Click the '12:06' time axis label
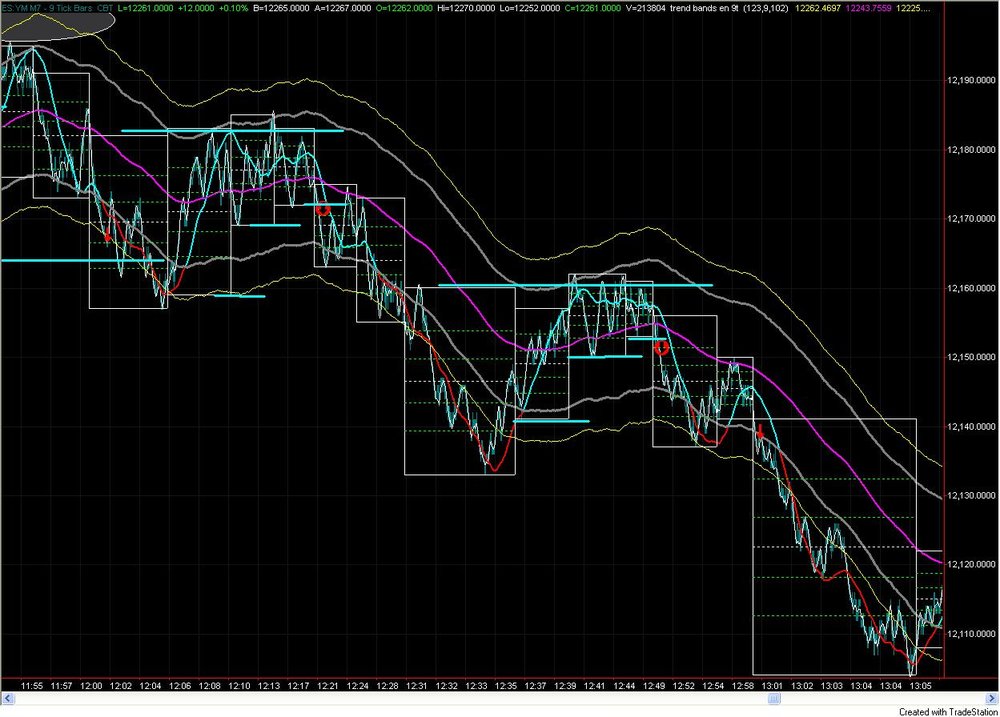Image resolution: width=1000 pixels, height=717 pixels. [x=180, y=686]
